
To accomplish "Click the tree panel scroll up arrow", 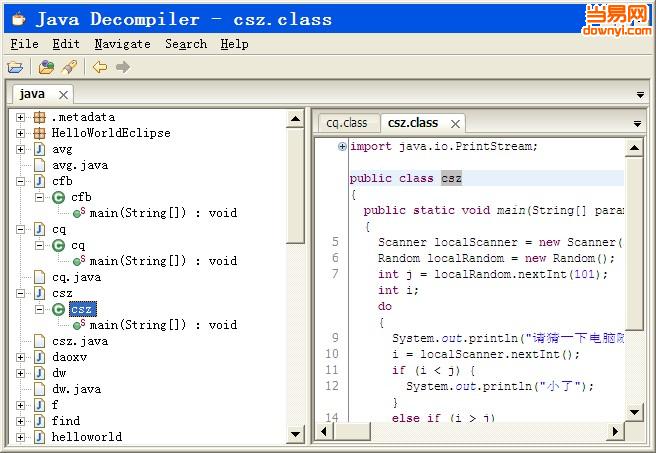I will (295, 119).
